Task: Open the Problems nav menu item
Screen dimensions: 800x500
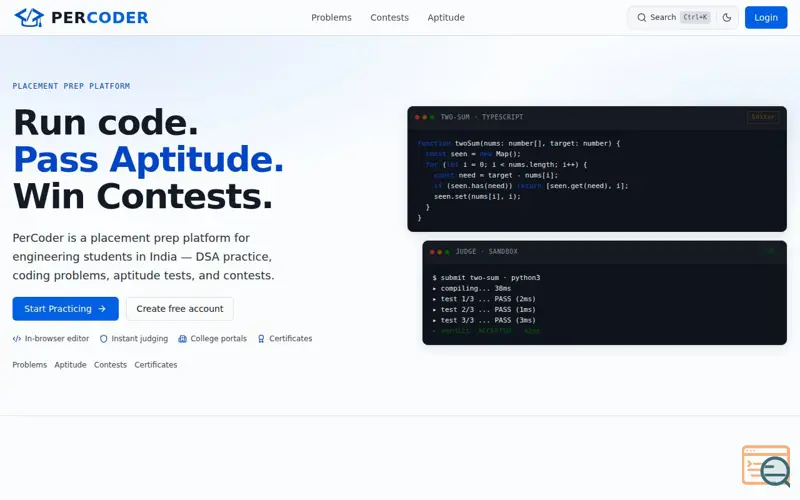Action: 331,17
